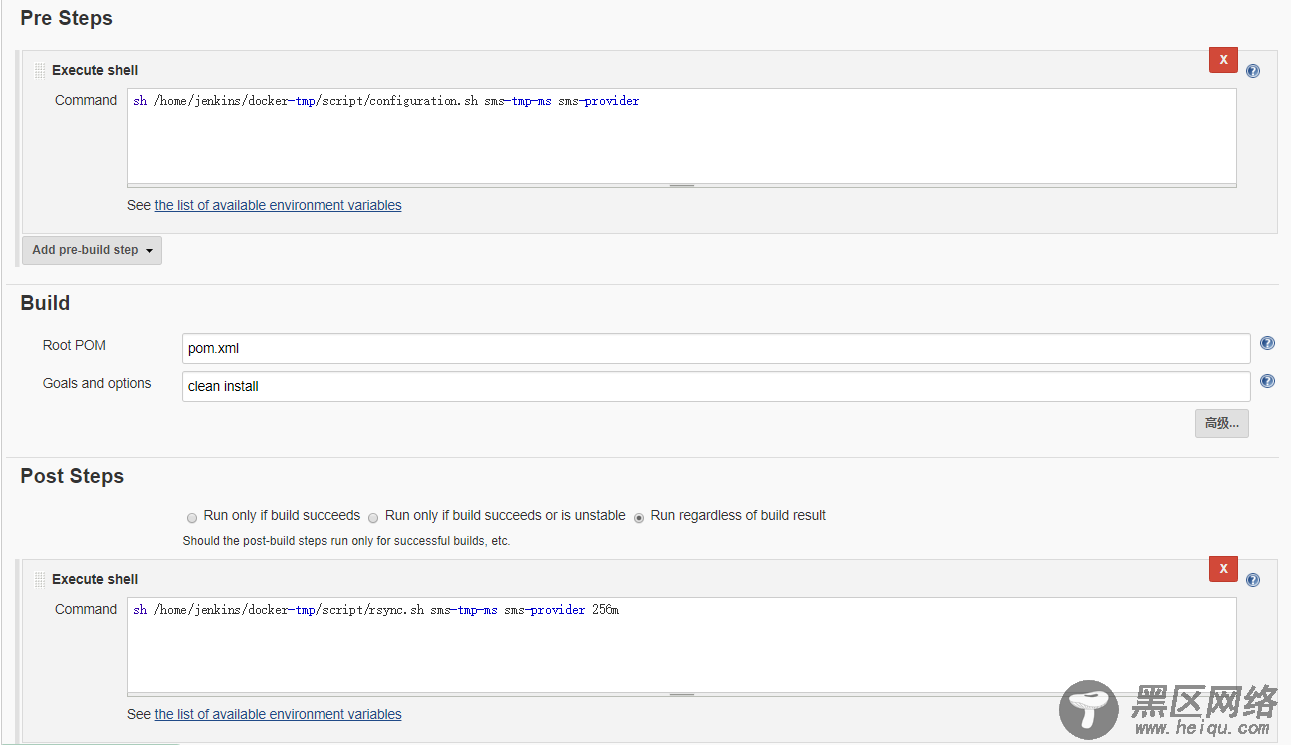
Task: Focus the Root POM input field
Action: click(x=716, y=349)
